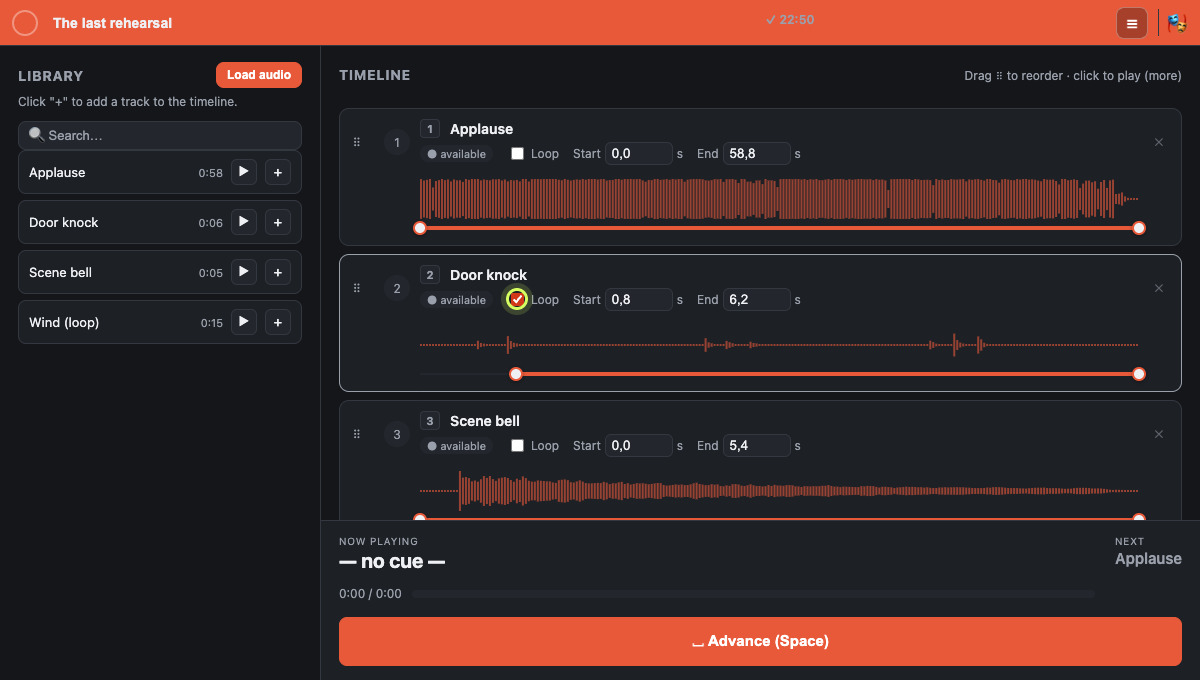Click the Applause 'available' status badge

(x=457, y=154)
